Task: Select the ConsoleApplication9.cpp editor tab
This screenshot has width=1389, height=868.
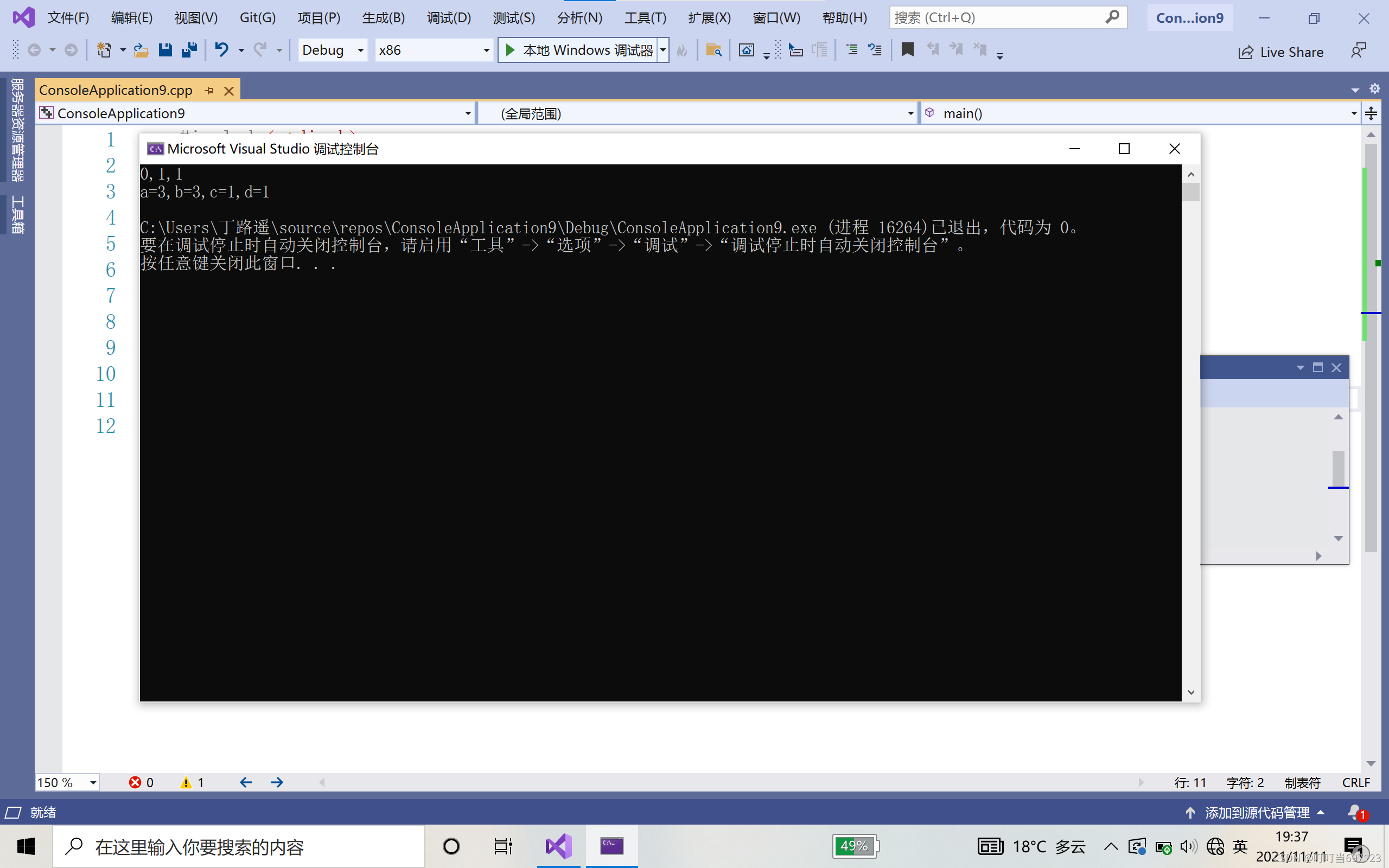Action: 116,90
